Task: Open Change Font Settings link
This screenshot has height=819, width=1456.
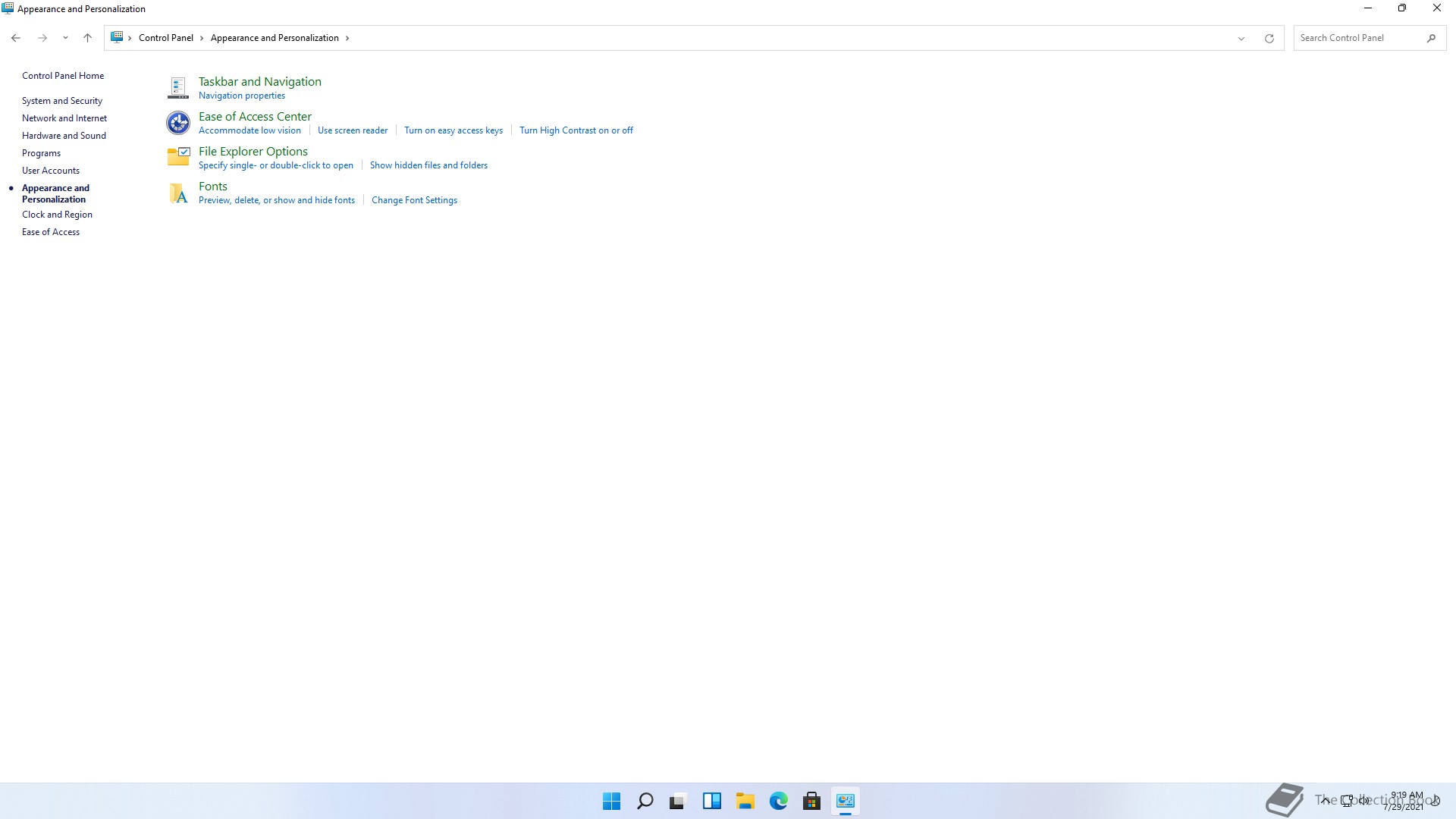Action: [414, 200]
